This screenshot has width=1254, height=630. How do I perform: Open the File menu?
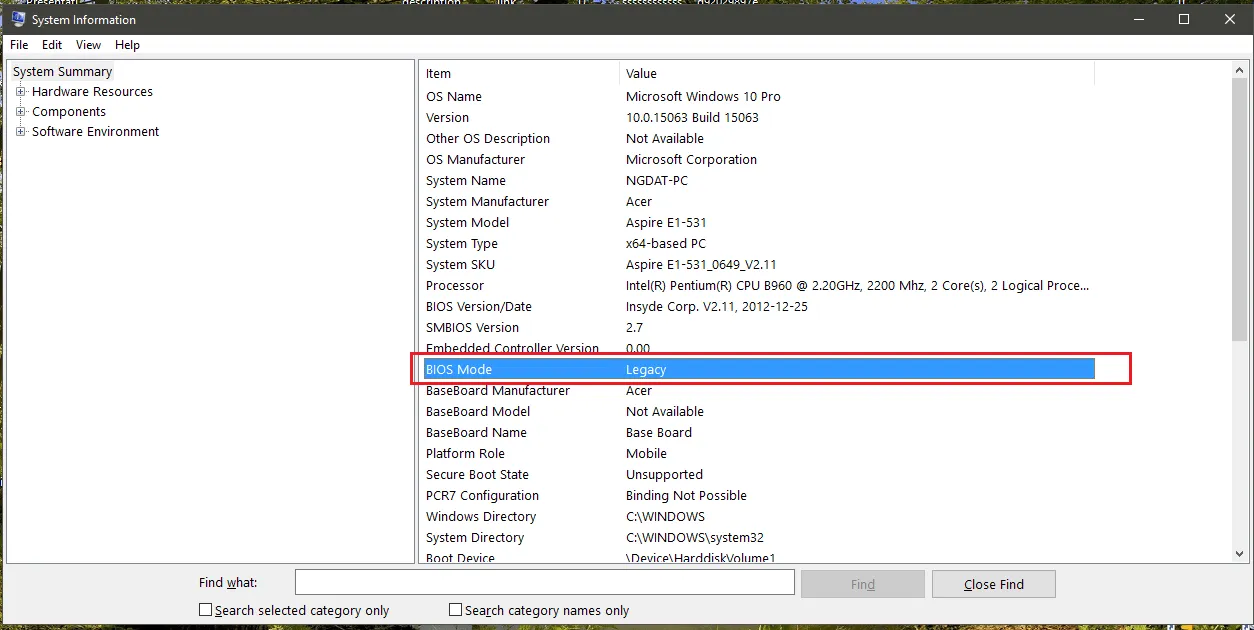click(x=18, y=44)
